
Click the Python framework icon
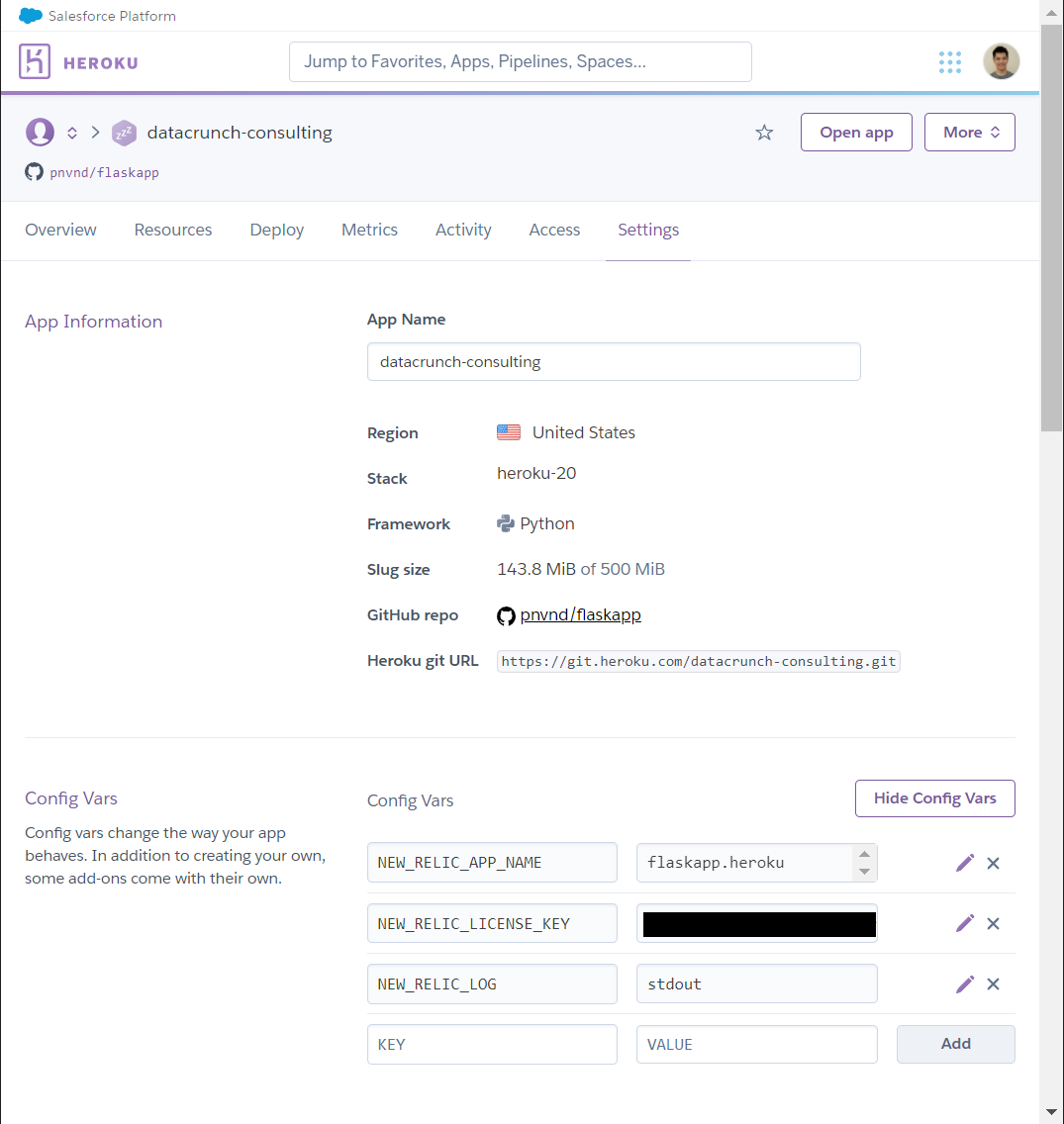[x=506, y=524]
